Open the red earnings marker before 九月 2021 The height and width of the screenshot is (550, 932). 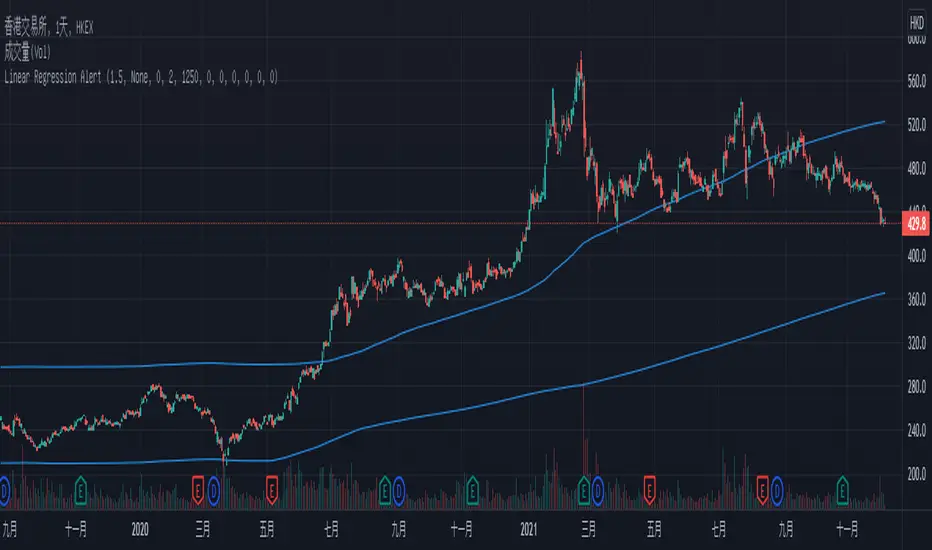762,491
